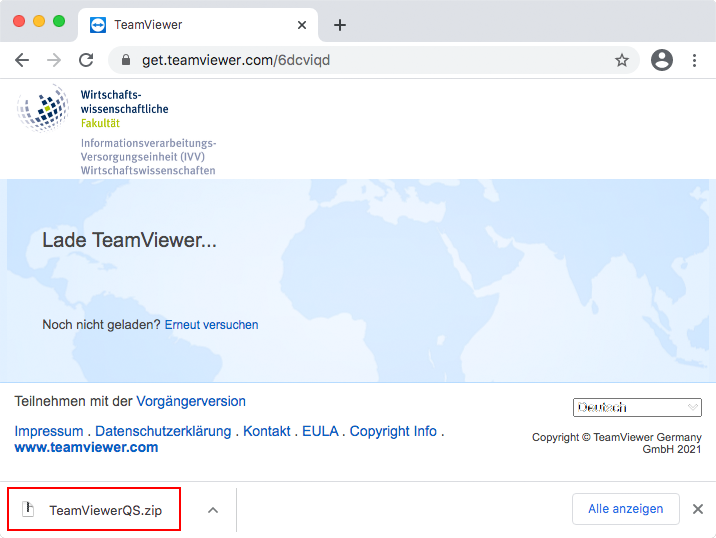
Task: Expand TeamViewerQS.zip download options chevron
Action: point(213,510)
